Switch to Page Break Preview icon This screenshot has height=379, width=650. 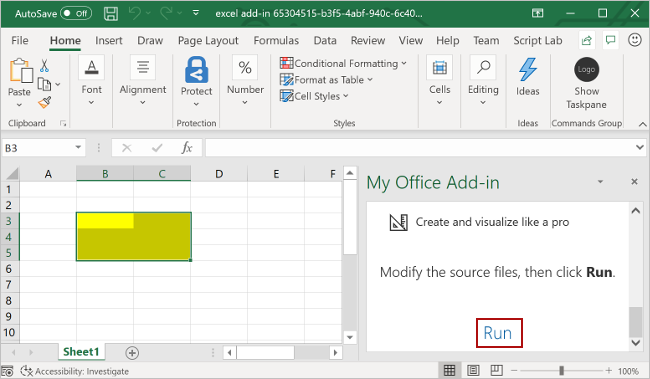(x=496, y=370)
